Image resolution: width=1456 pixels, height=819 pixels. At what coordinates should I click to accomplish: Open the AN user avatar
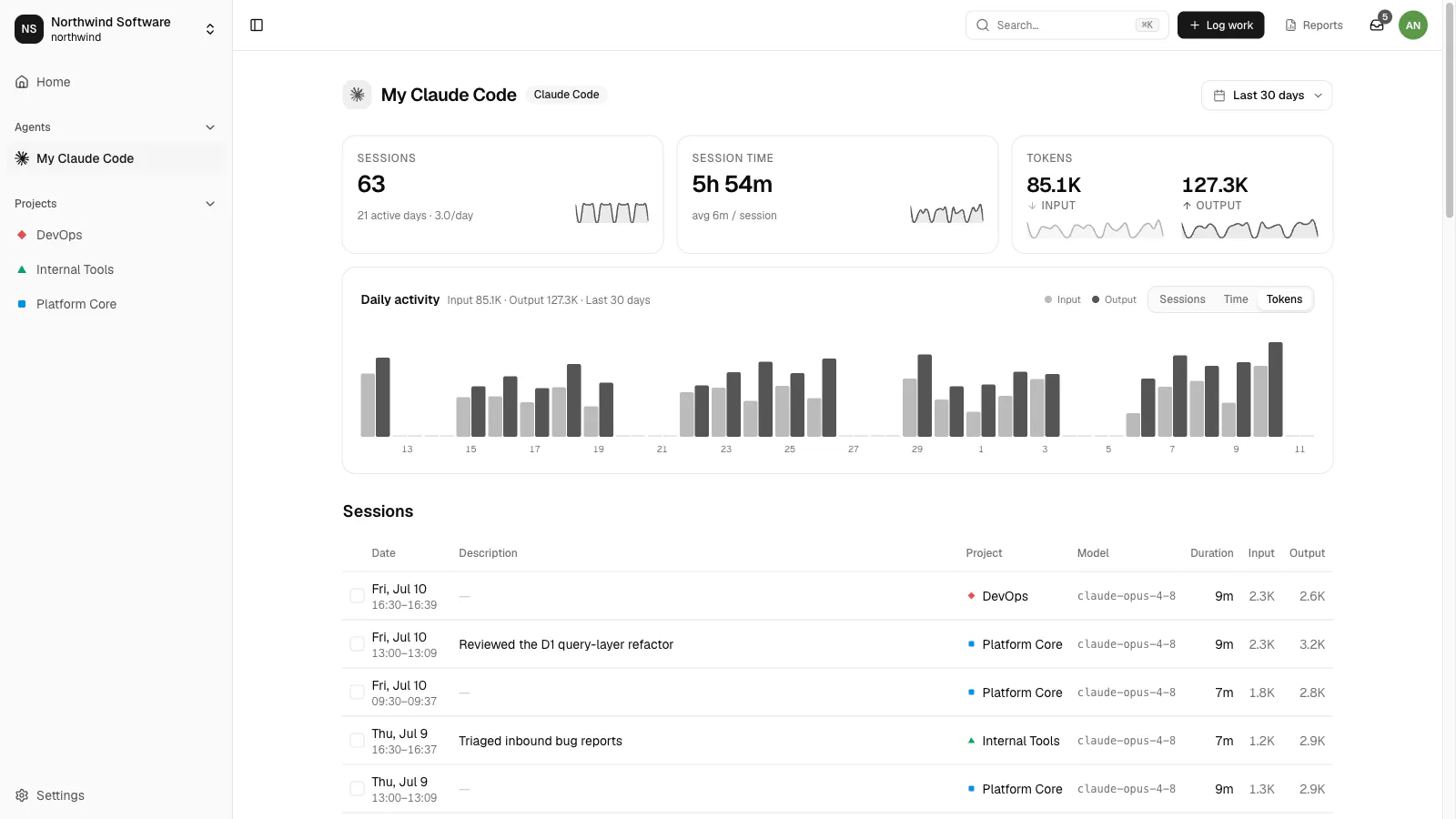[1413, 25]
